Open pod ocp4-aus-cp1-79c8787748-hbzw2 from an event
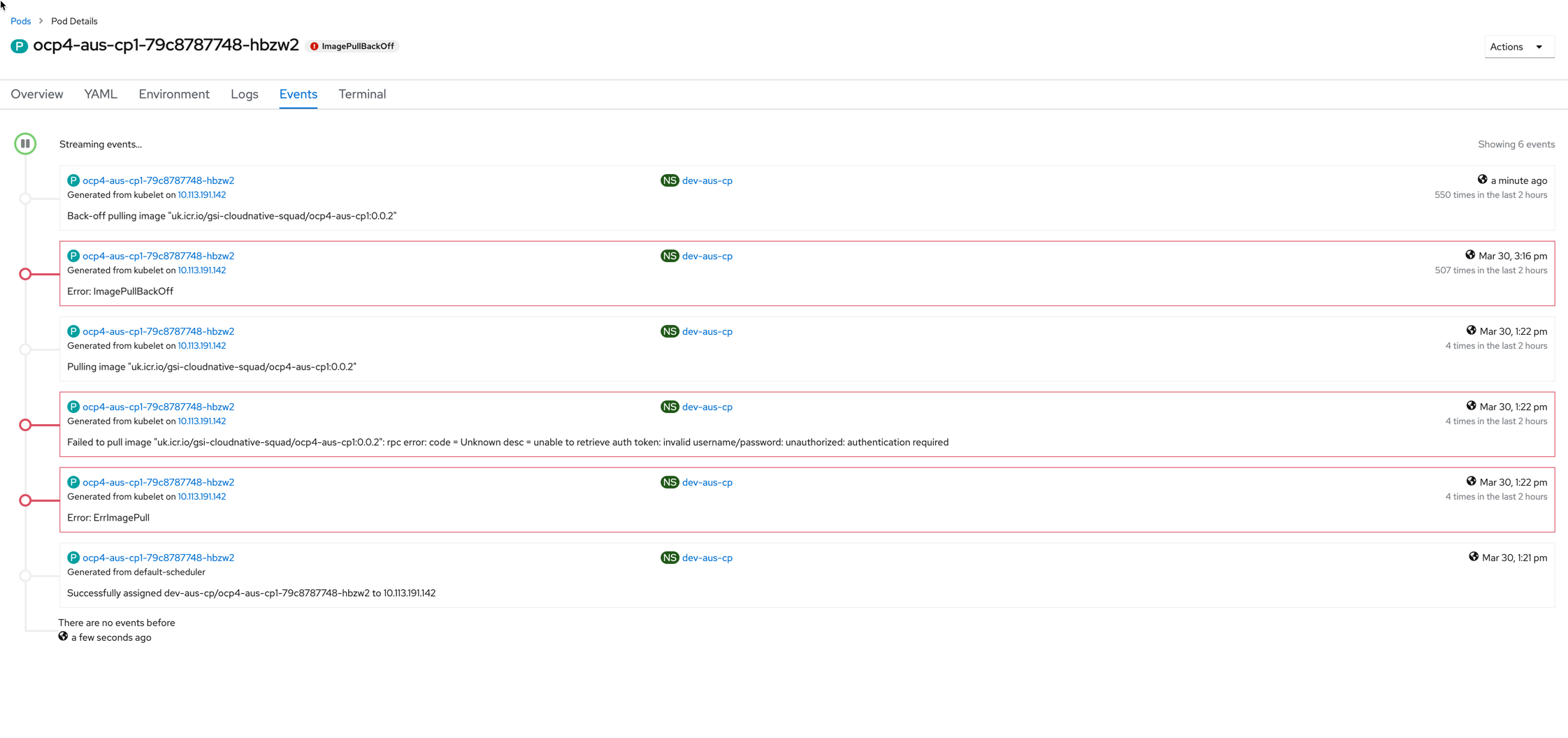The image size is (1568, 738). [x=159, y=180]
